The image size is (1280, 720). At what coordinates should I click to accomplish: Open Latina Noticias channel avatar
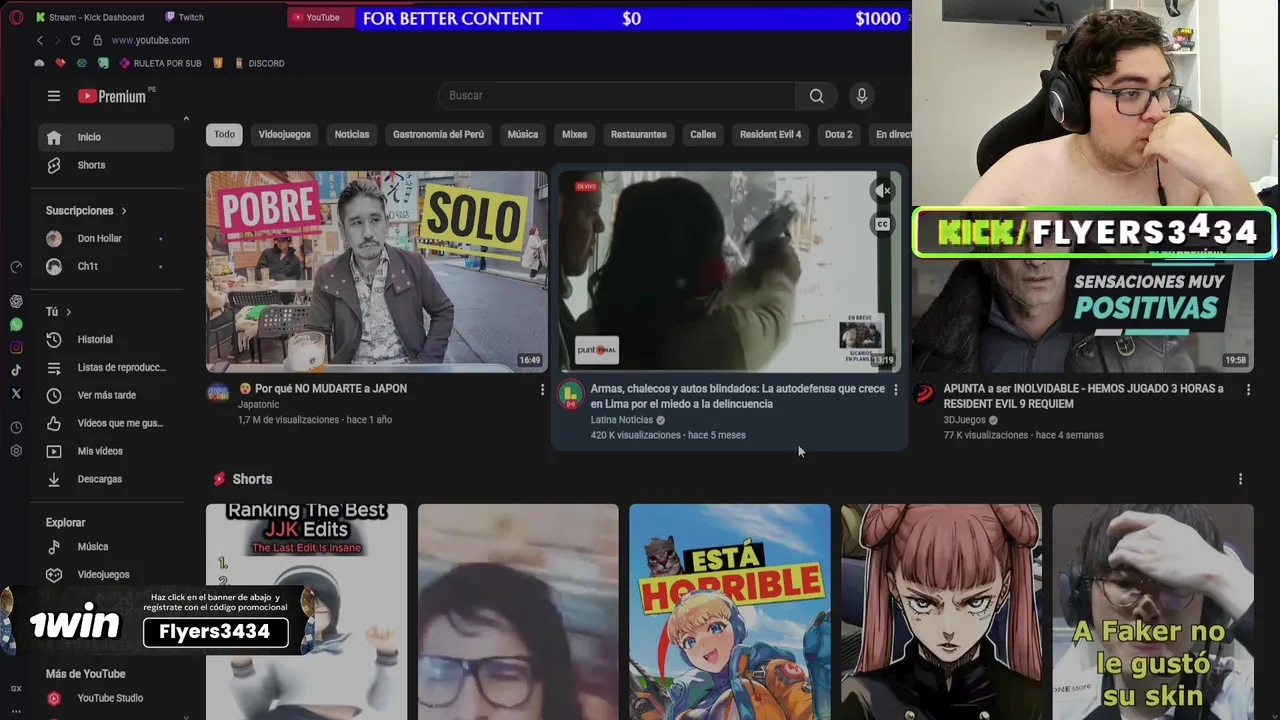[x=570, y=394]
